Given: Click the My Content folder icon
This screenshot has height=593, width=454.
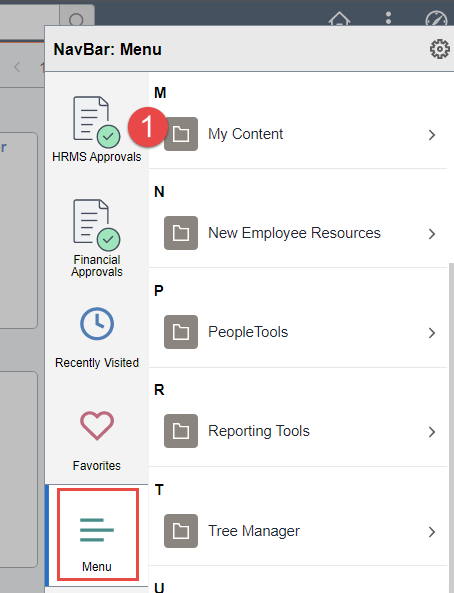Looking at the screenshot, I should (181, 134).
